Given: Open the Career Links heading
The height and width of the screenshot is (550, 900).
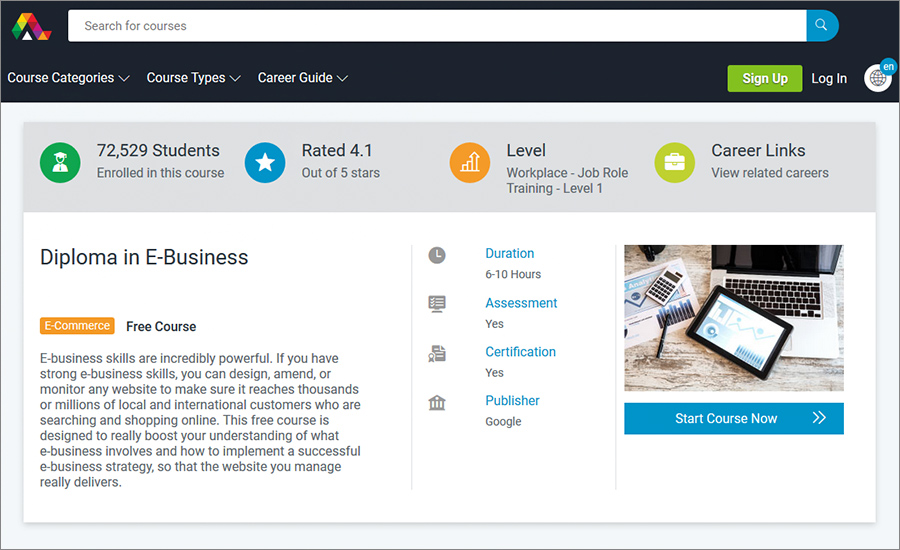Looking at the screenshot, I should click(758, 150).
